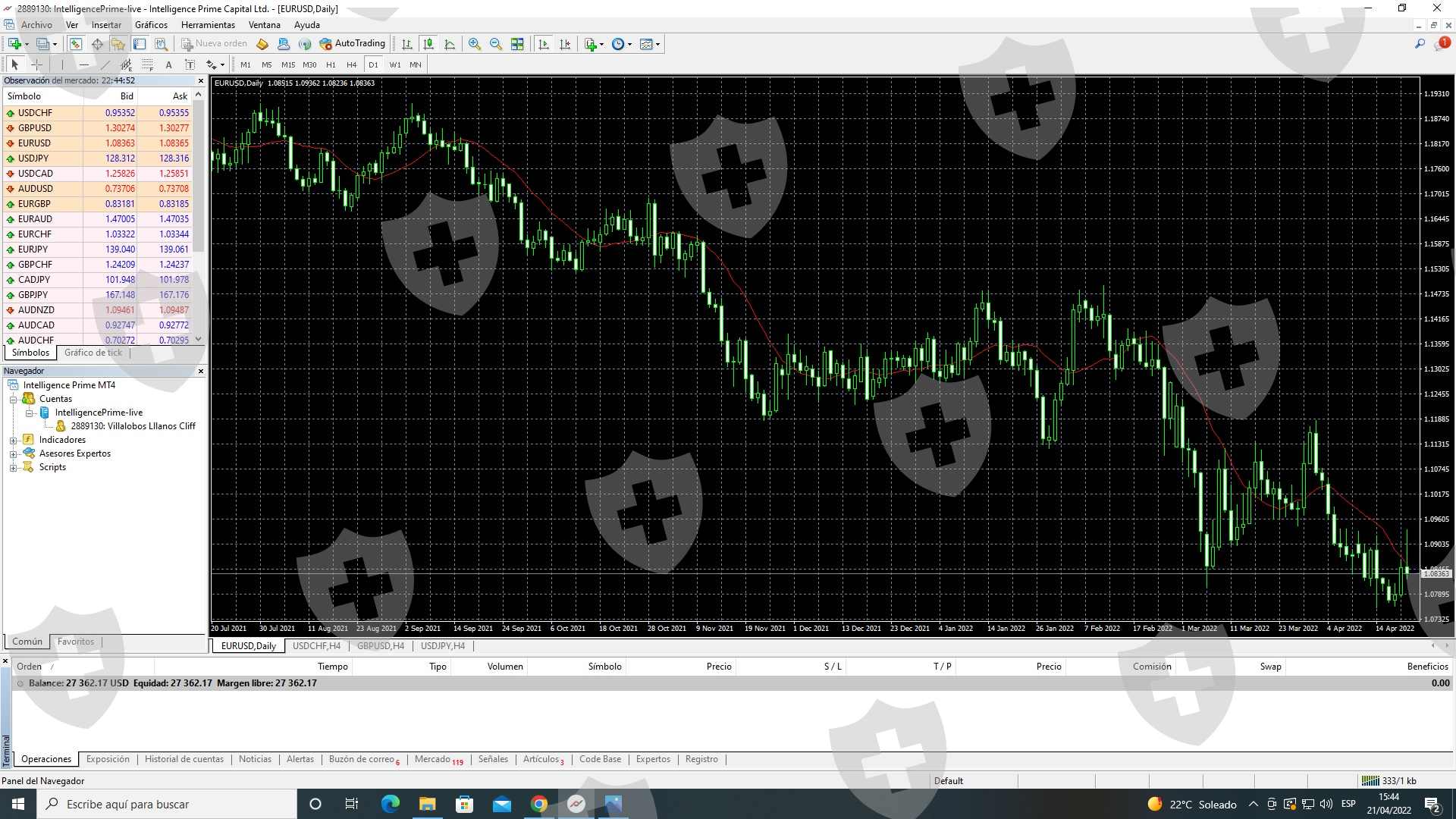Viewport: 1456px width, 819px height.
Task: Expand the Asesores Expertos tree node
Action: click(x=13, y=453)
